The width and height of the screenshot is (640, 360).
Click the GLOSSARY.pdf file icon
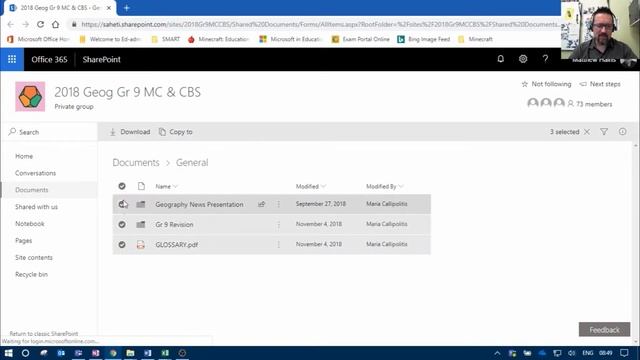[x=141, y=244]
